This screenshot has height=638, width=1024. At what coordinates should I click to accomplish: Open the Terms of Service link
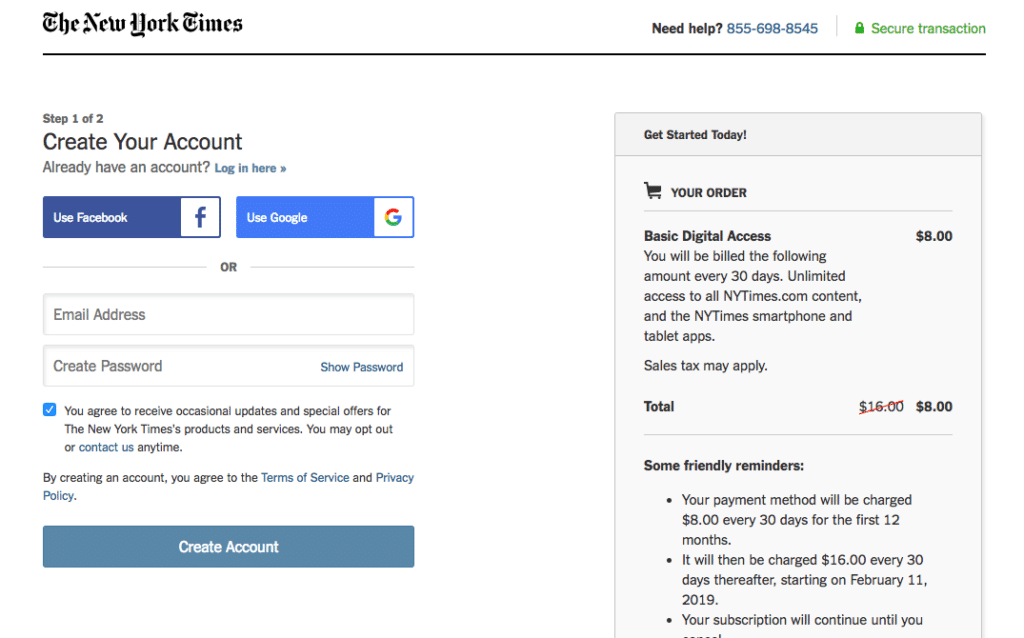[305, 478]
